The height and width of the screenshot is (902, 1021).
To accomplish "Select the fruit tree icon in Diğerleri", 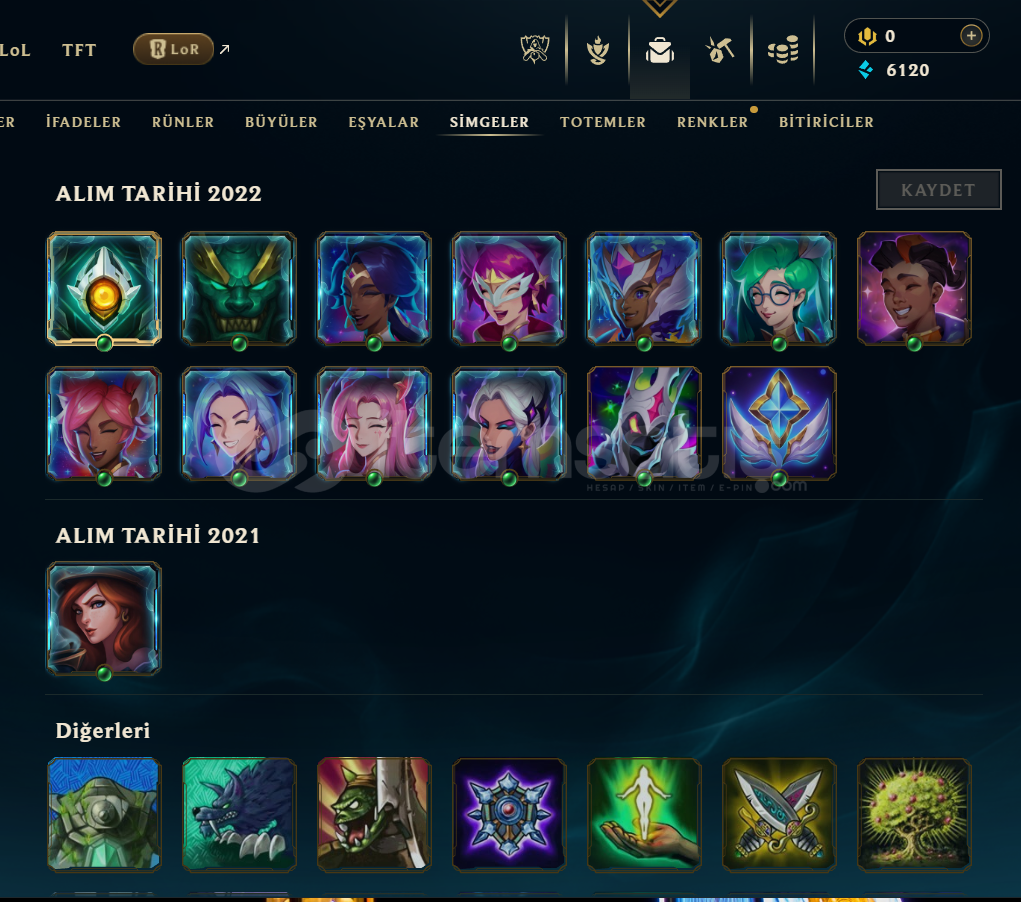I will click(914, 814).
